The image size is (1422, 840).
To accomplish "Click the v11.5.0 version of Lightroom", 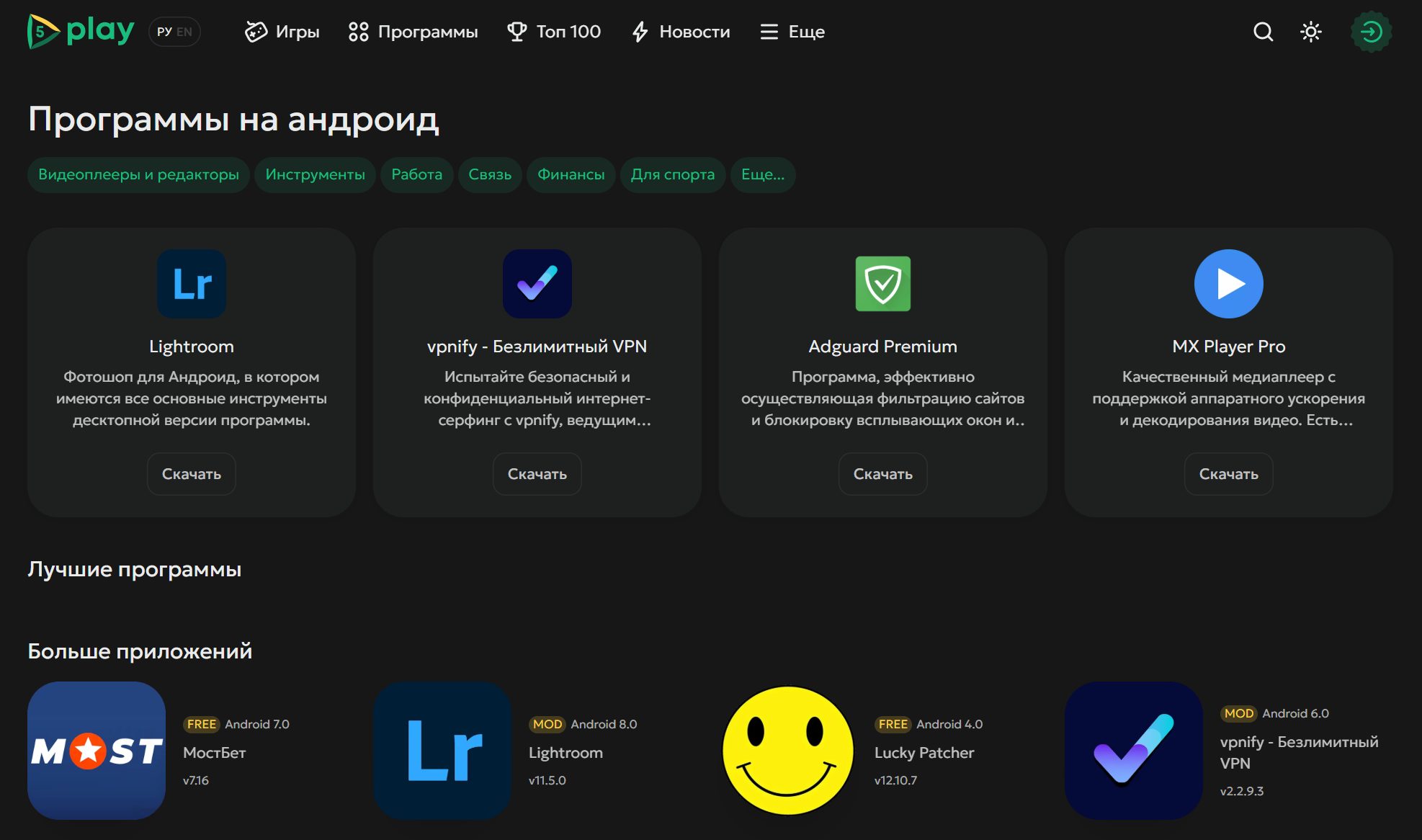I will 547,780.
